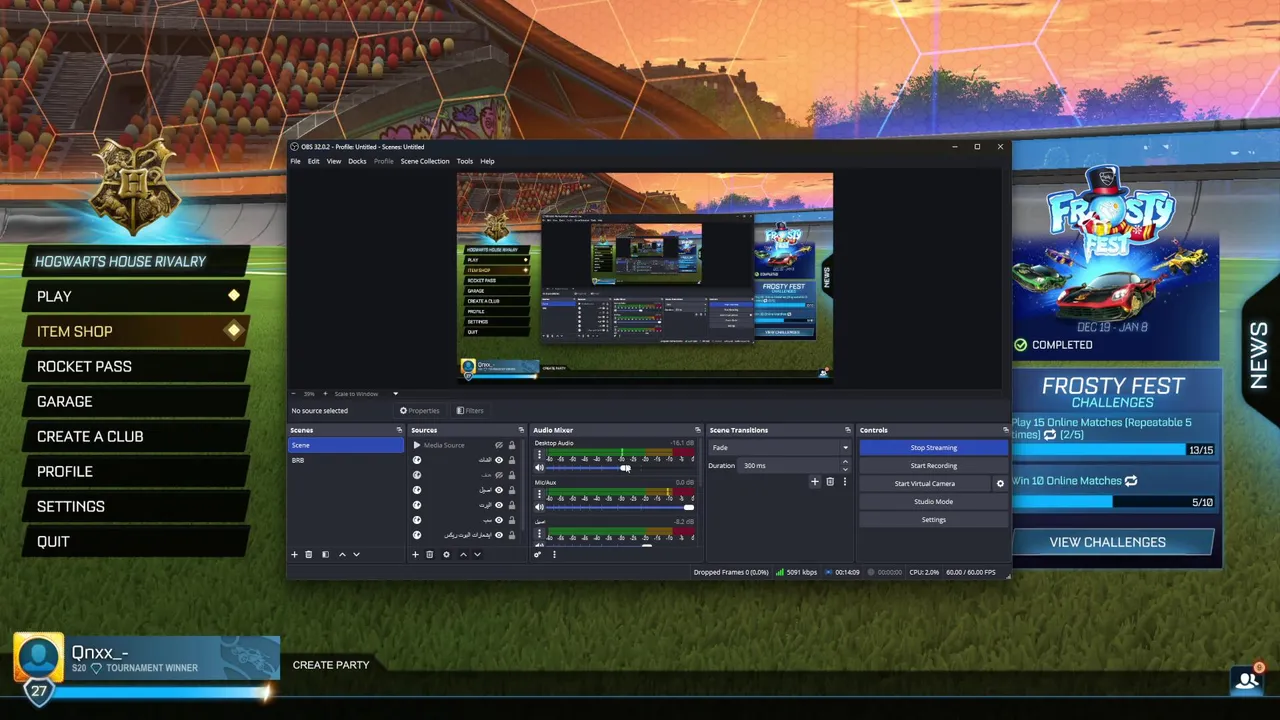The width and height of the screenshot is (1280, 720).
Task: Increase transition duration with up arrow
Action: (845, 462)
